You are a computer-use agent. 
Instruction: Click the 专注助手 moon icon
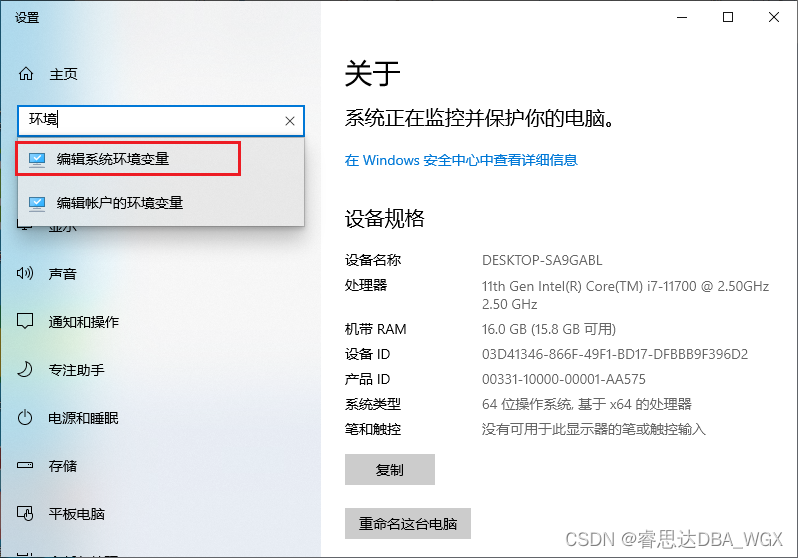25,369
